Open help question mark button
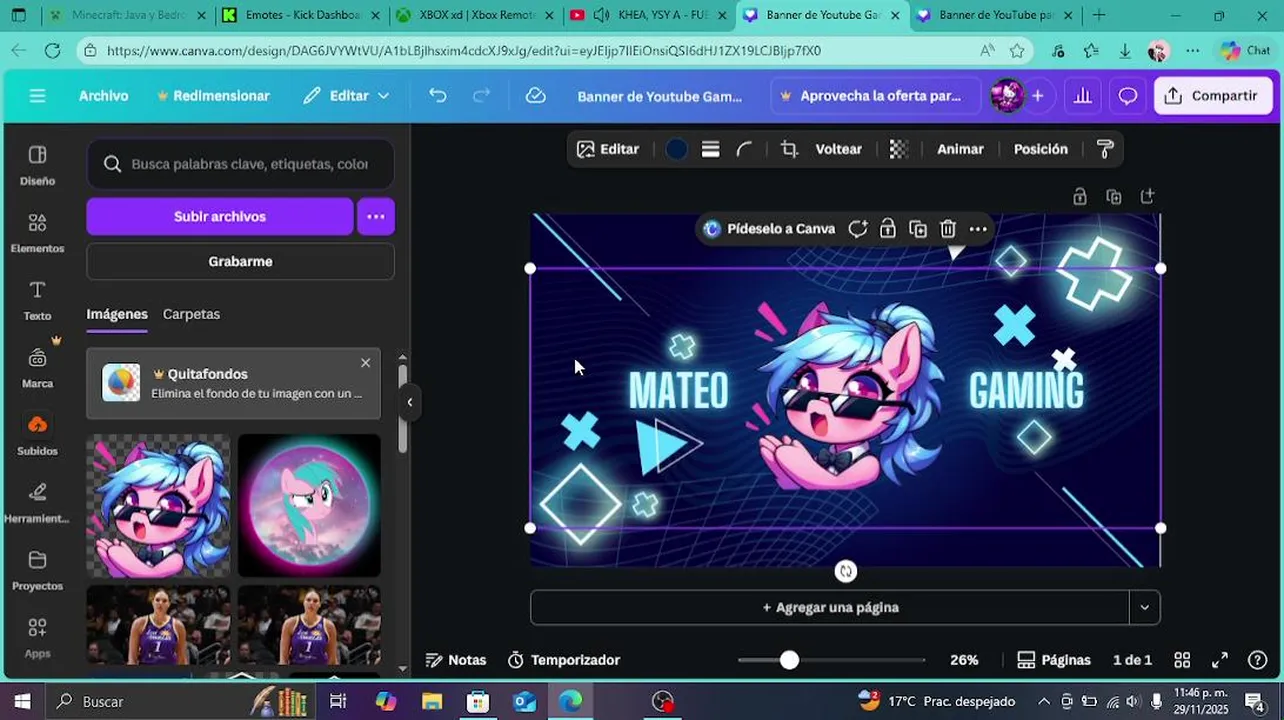 [1258, 660]
